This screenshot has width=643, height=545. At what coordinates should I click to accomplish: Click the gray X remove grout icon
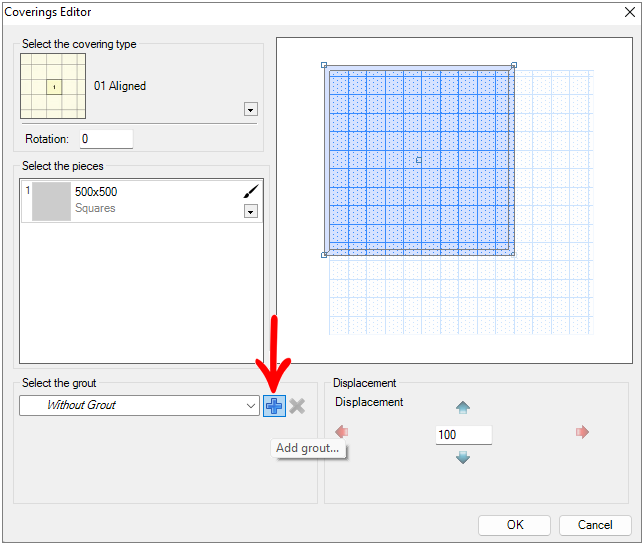tap(297, 406)
